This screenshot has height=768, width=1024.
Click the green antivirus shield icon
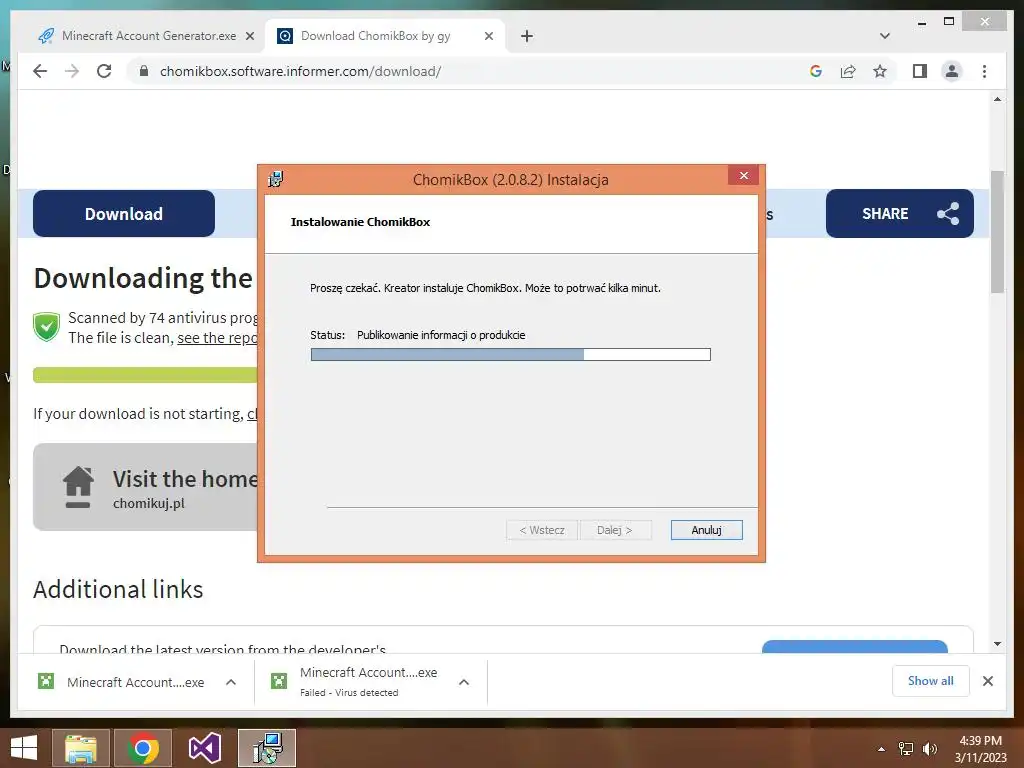(x=46, y=327)
